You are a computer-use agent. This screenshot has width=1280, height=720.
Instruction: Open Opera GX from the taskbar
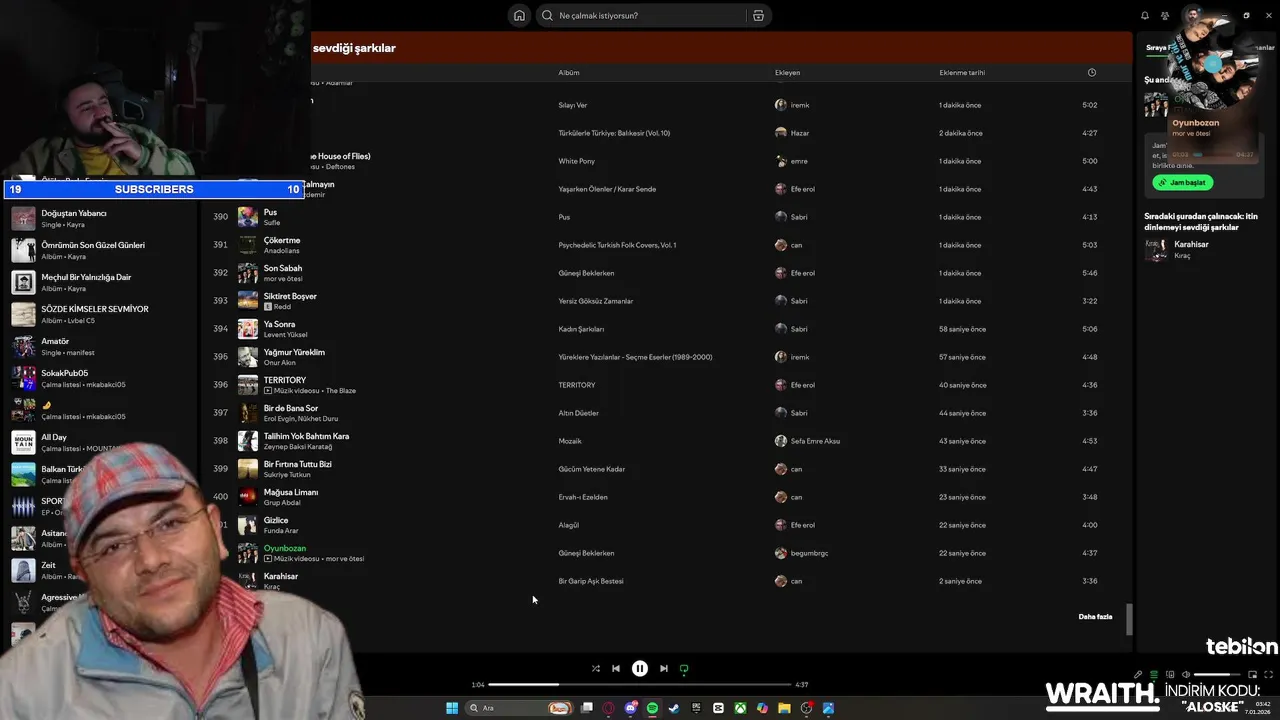[x=609, y=708]
